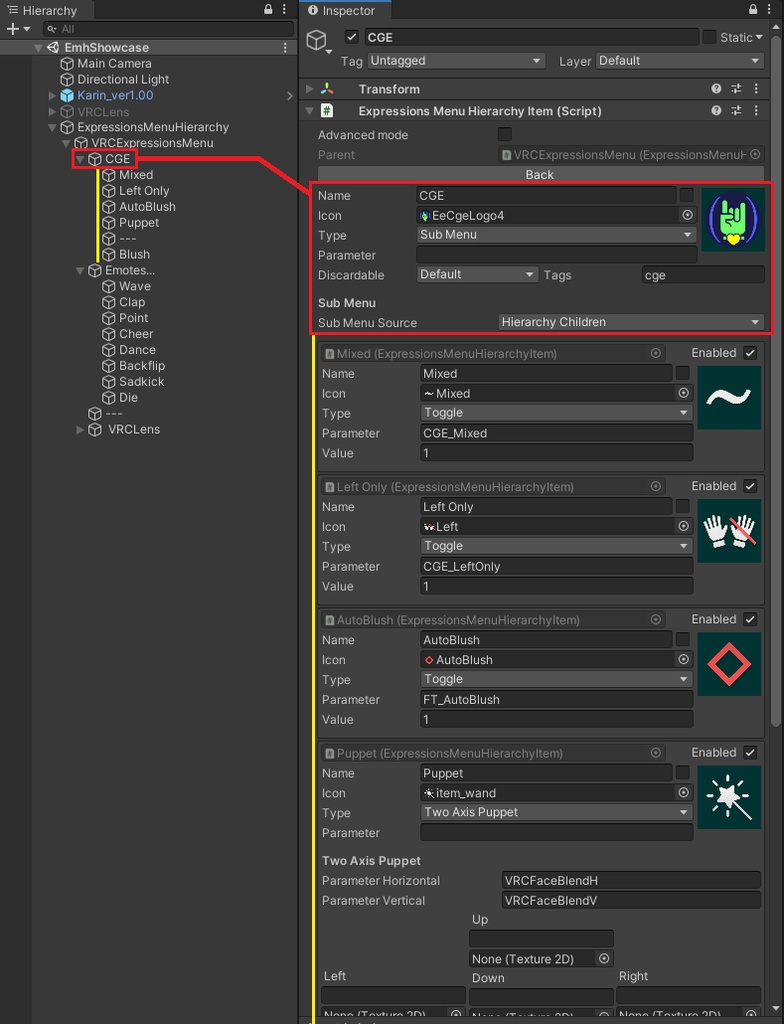Expand the Transform component
Screen dimensions: 784x1024
(310, 89)
